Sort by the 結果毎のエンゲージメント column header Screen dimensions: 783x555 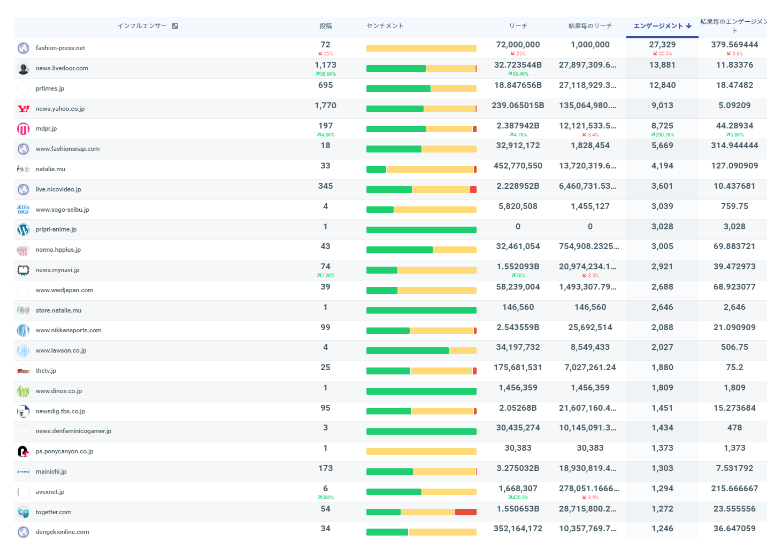[734, 26]
